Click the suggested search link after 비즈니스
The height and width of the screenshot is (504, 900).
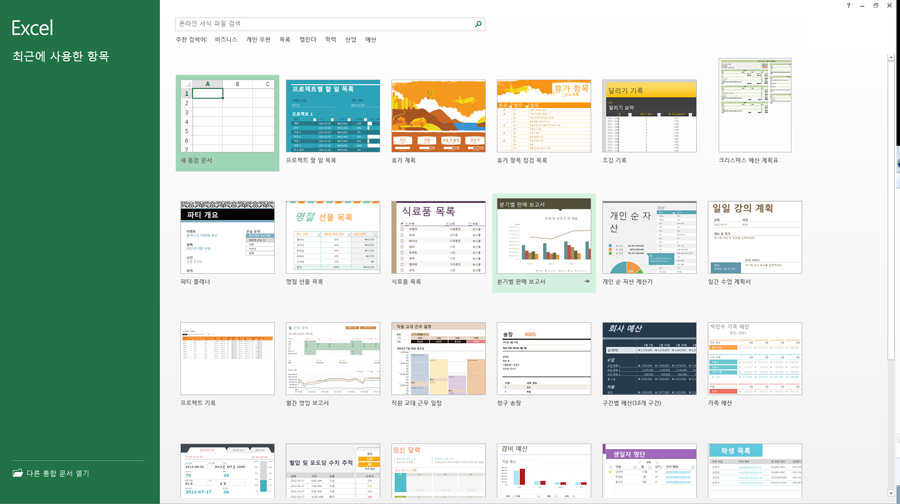(258, 40)
